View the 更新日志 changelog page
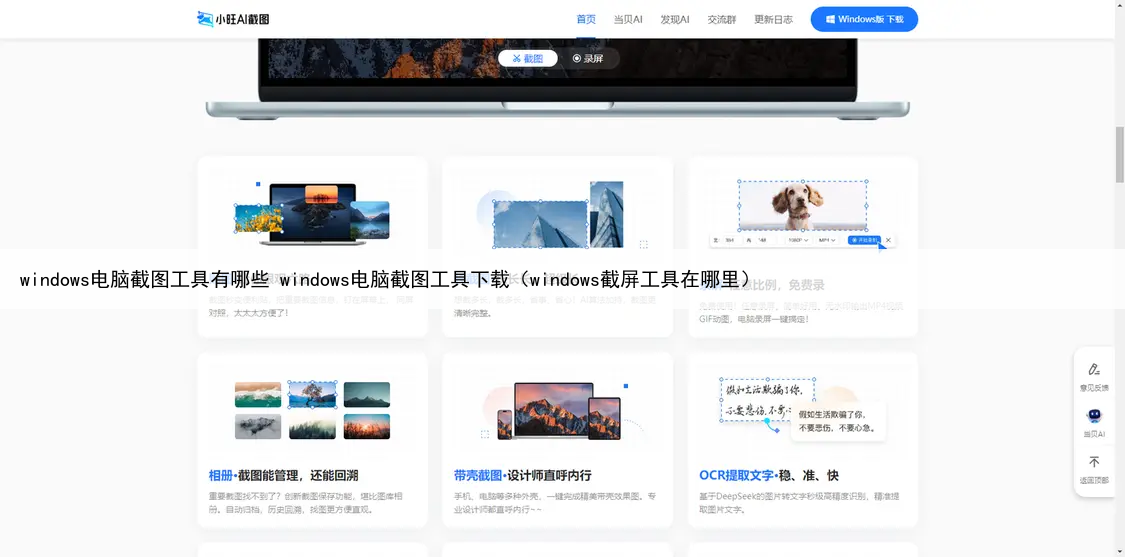The height and width of the screenshot is (557, 1125). (773, 19)
